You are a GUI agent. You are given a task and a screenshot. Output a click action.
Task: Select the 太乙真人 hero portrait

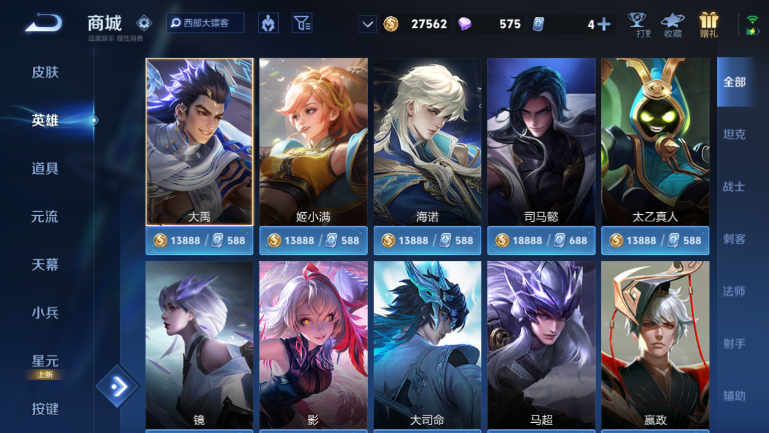tap(655, 142)
